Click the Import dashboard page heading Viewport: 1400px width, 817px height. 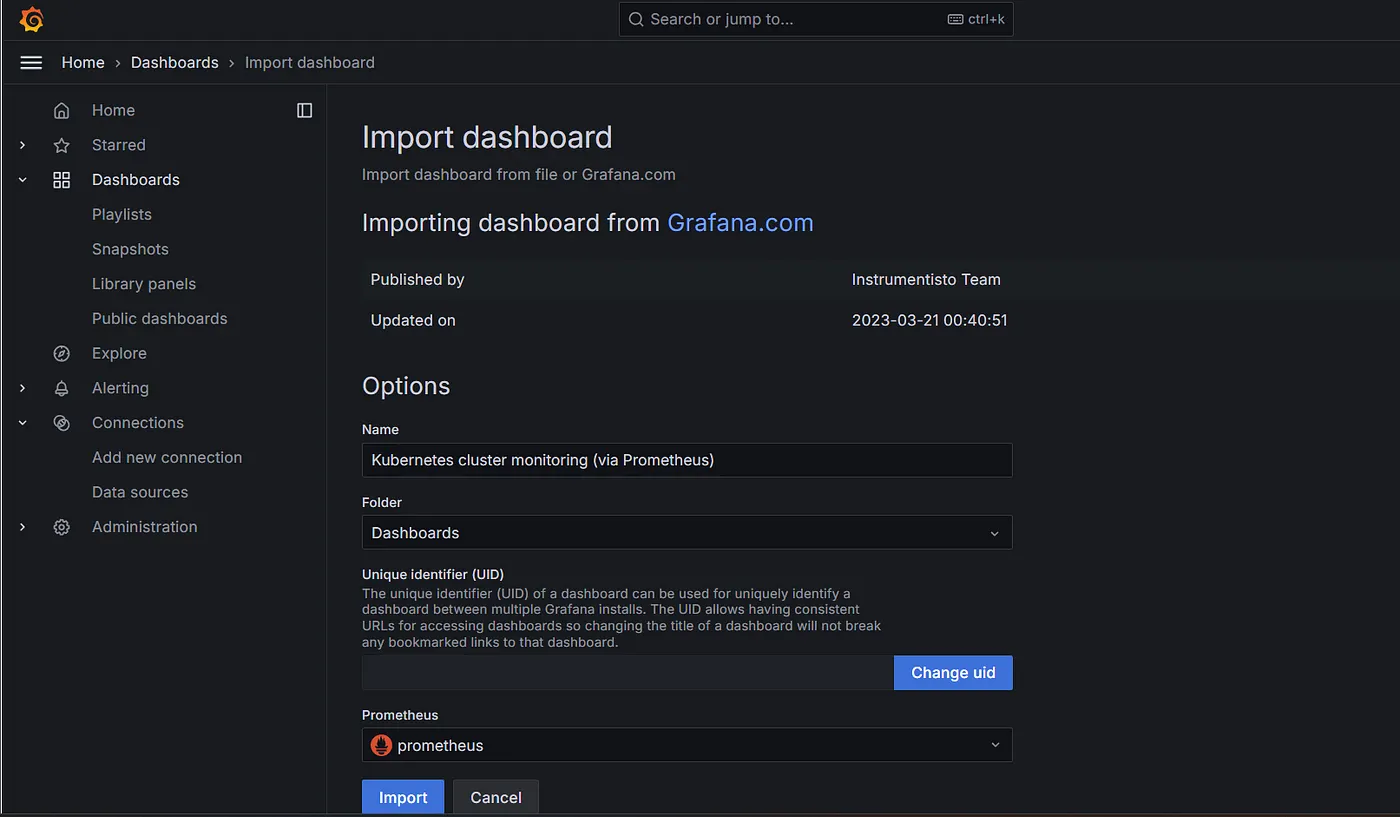point(487,137)
